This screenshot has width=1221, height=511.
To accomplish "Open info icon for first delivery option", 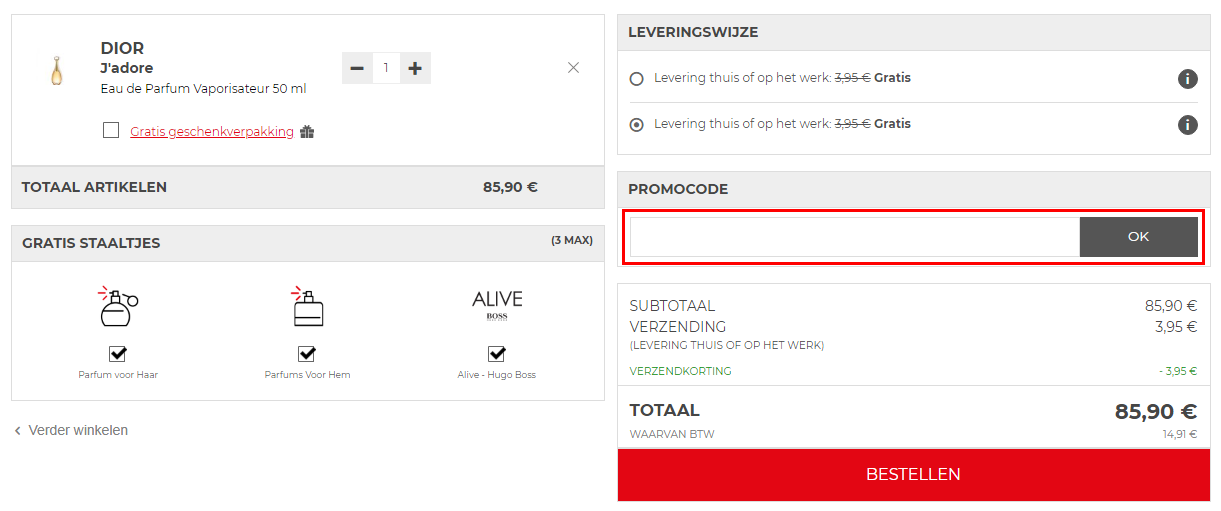I will (x=1187, y=79).
